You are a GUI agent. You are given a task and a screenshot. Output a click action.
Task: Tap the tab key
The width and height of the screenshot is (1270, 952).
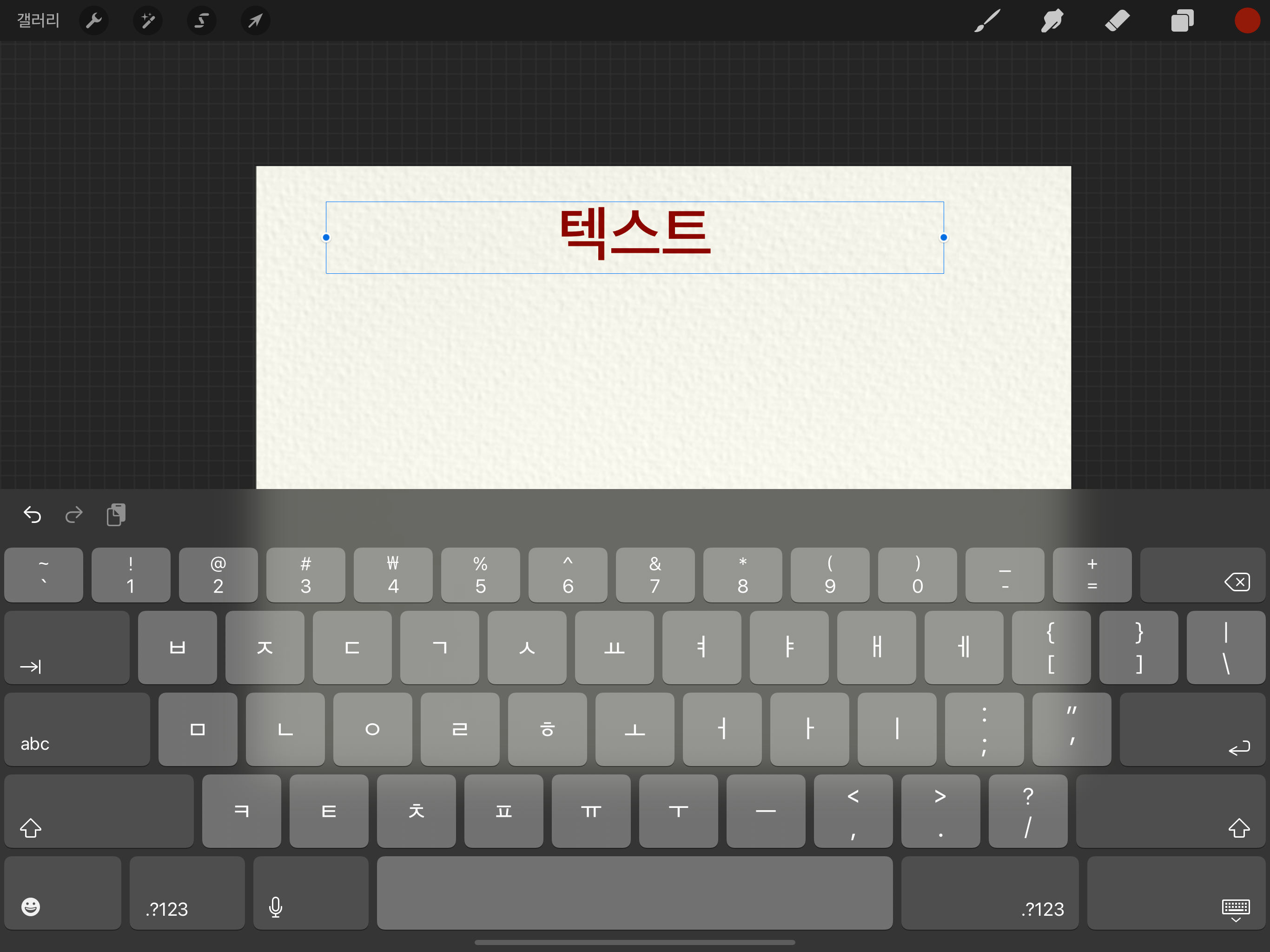pos(67,647)
